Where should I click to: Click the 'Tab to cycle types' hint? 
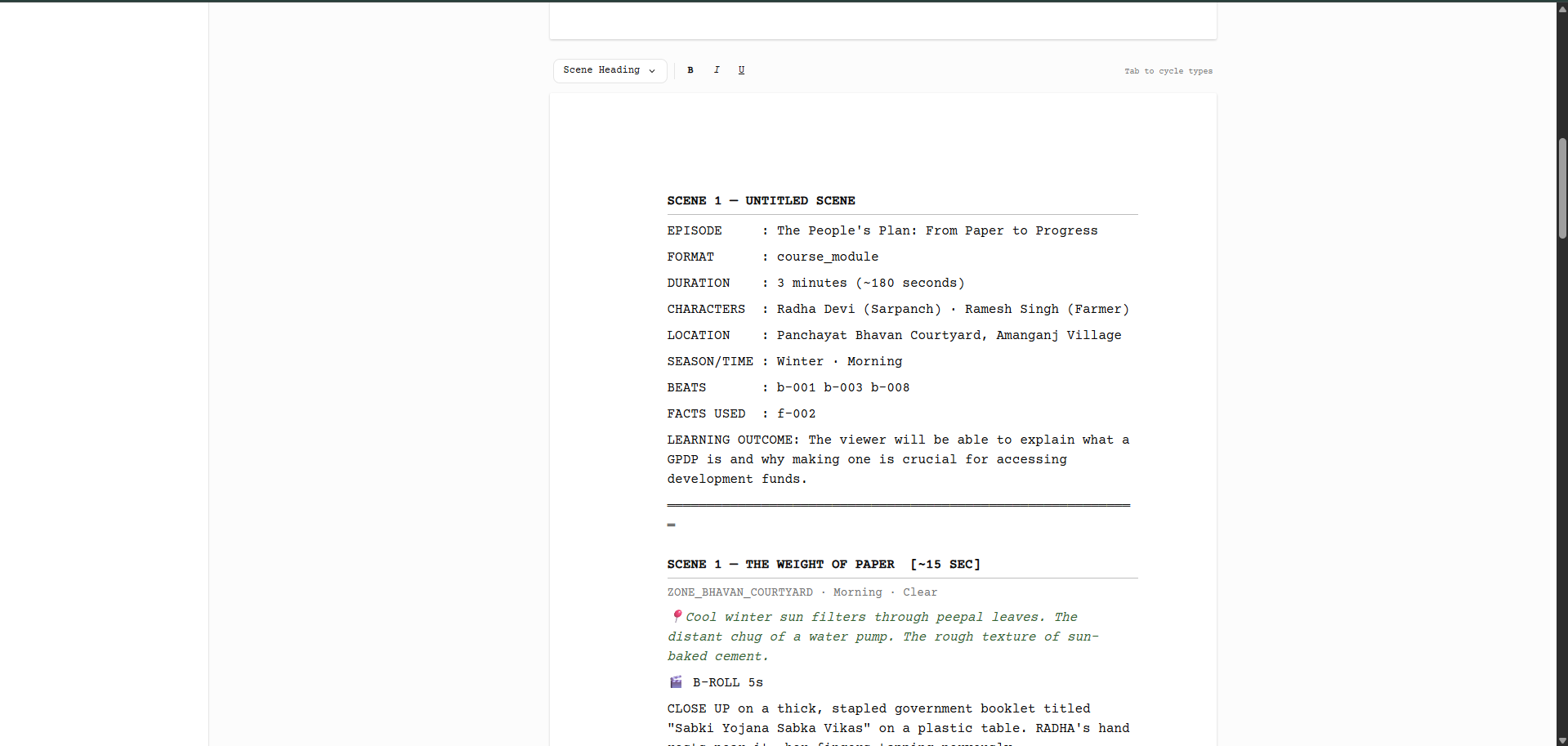click(x=1168, y=71)
